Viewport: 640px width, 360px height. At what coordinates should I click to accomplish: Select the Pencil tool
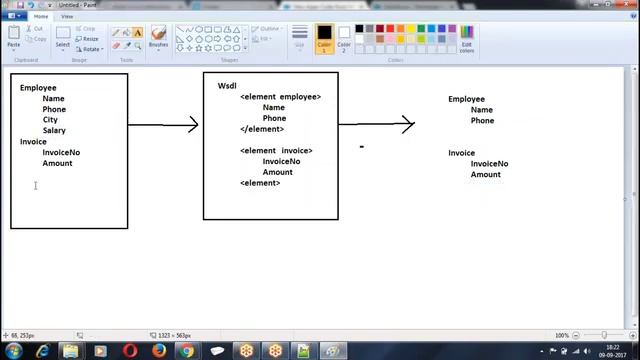point(116,33)
